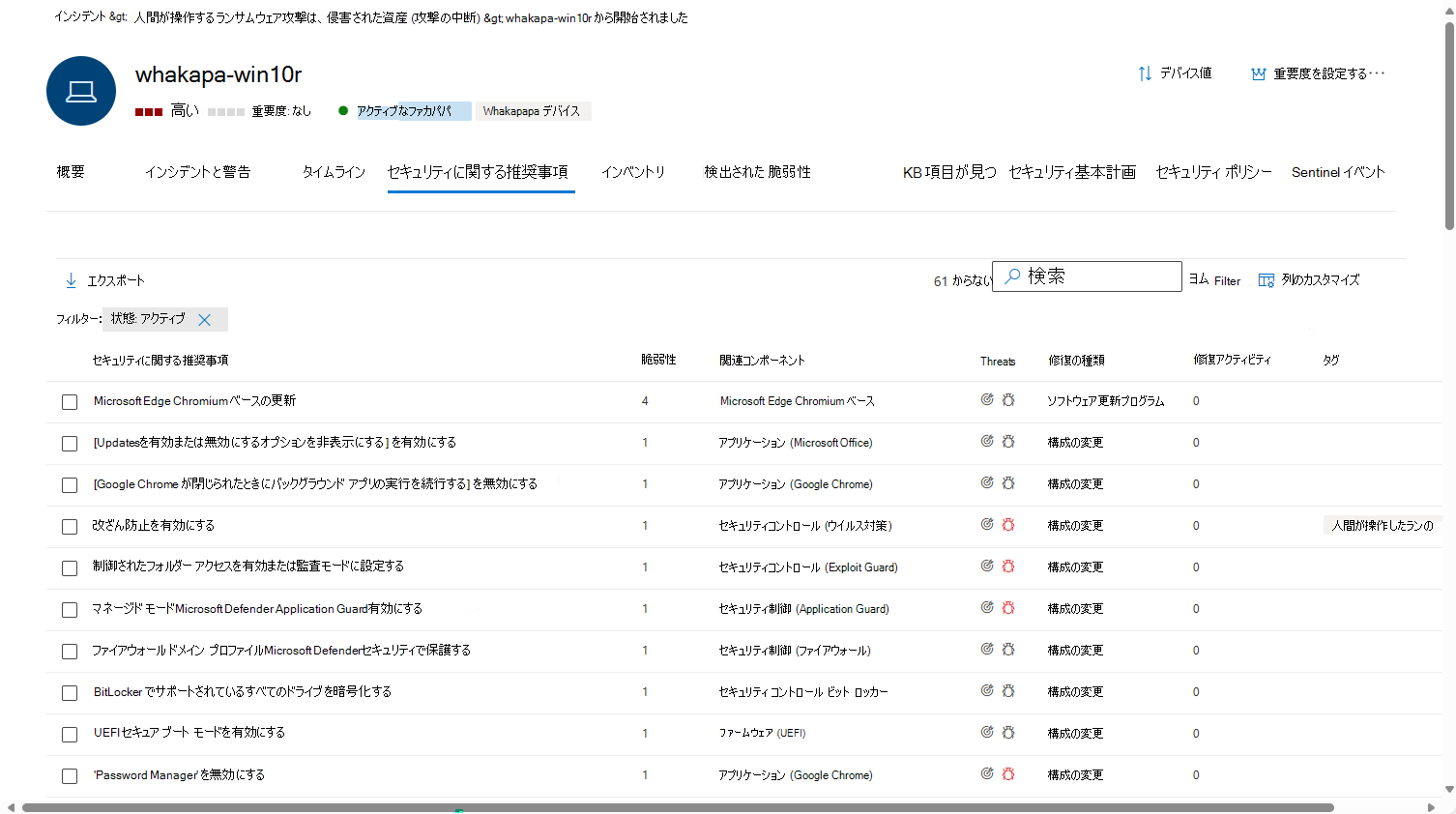This screenshot has width=1456, height=814.
Task: Click bug icon in BitLocker row
Action: point(1008,690)
